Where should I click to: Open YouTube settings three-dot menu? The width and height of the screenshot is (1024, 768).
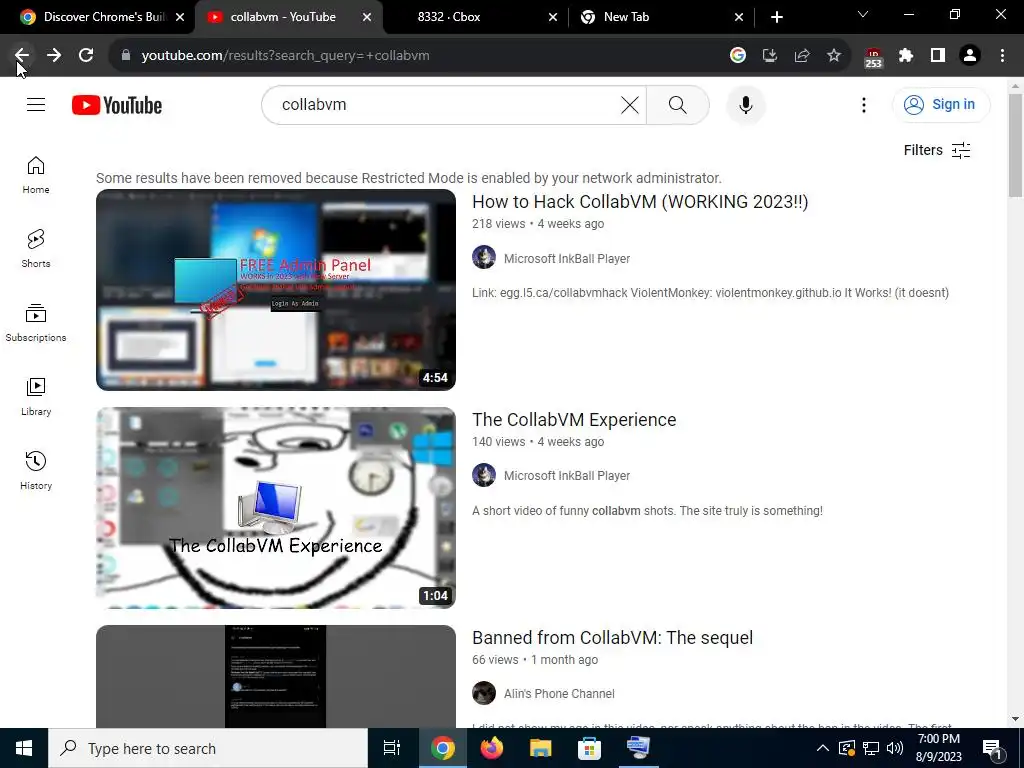(863, 104)
